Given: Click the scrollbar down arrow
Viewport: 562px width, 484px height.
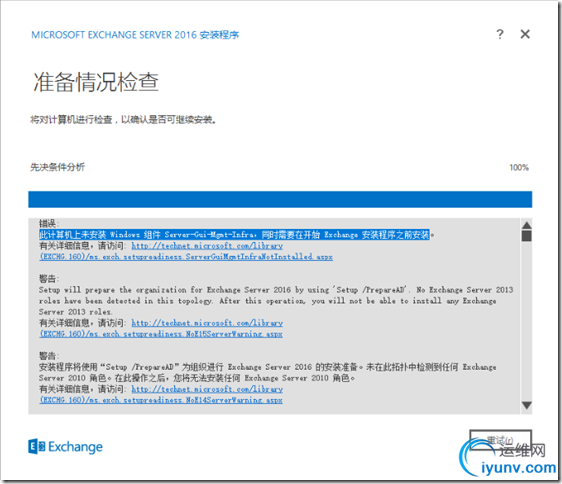Looking at the screenshot, I should tap(527, 405).
